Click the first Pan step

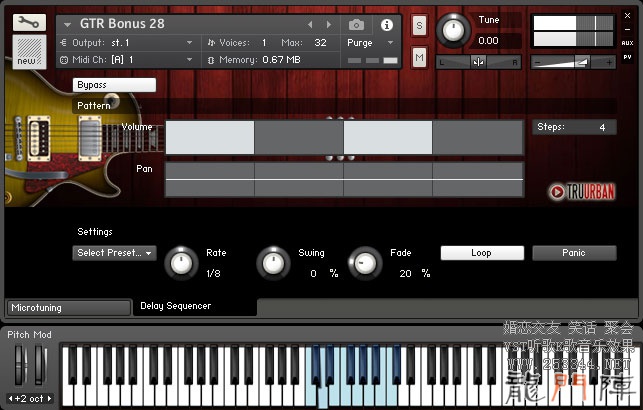(x=210, y=180)
